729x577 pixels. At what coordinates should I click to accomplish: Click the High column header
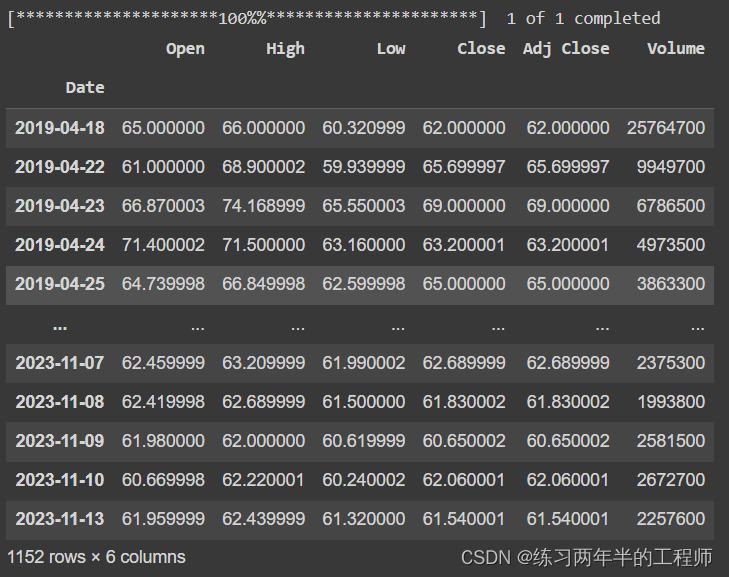pyautogui.click(x=285, y=49)
